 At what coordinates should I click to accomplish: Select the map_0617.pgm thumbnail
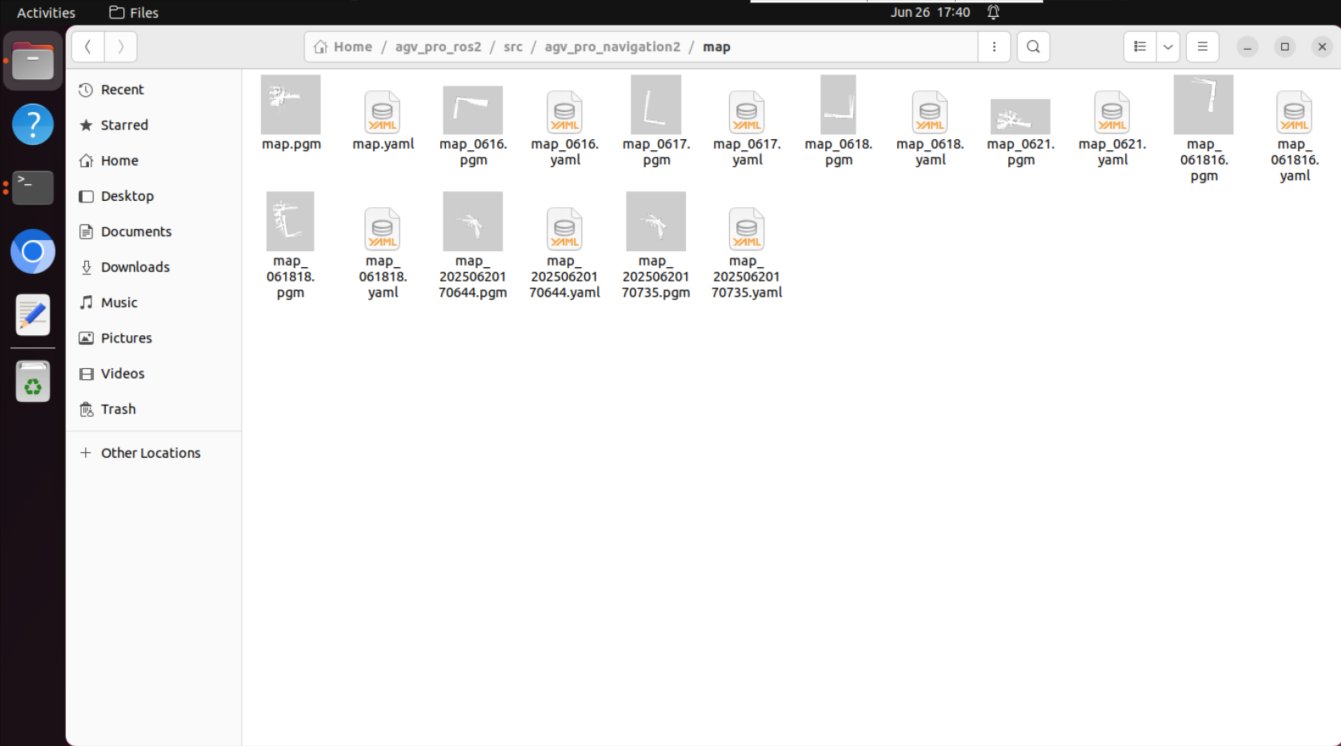[x=656, y=104]
